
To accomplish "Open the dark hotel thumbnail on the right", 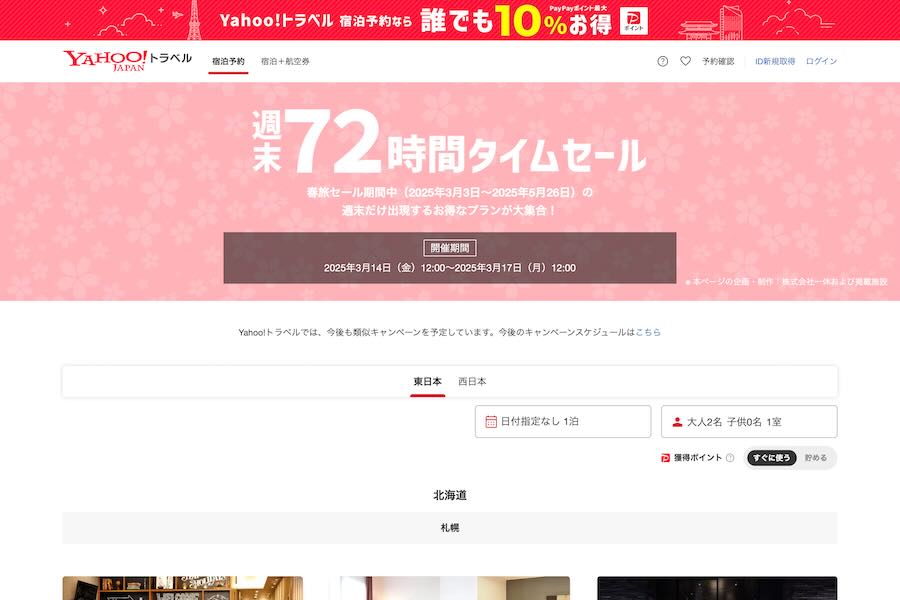I will pyautogui.click(x=717, y=588).
